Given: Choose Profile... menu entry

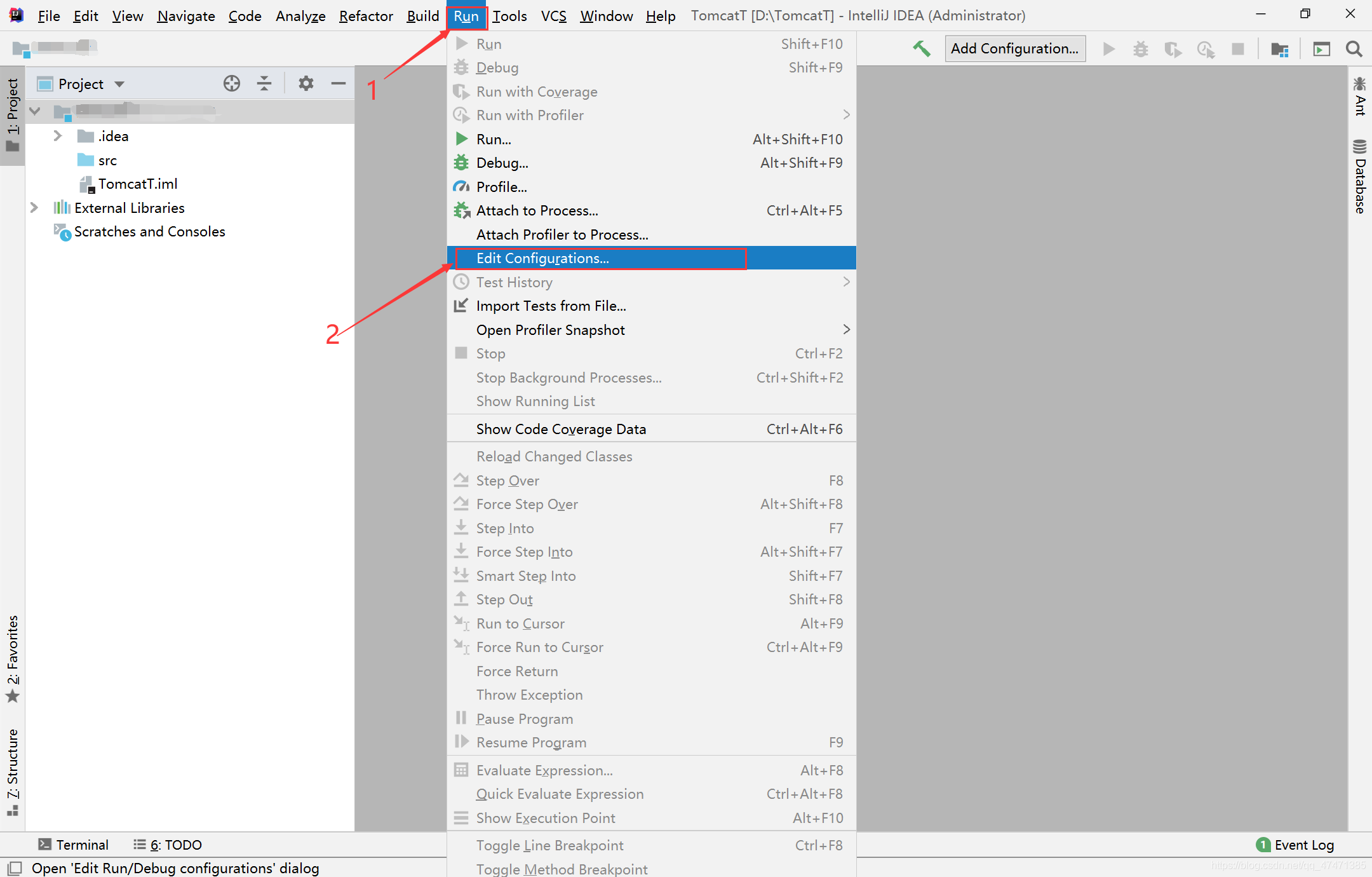Looking at the screenshot, I should coord(652,187).
